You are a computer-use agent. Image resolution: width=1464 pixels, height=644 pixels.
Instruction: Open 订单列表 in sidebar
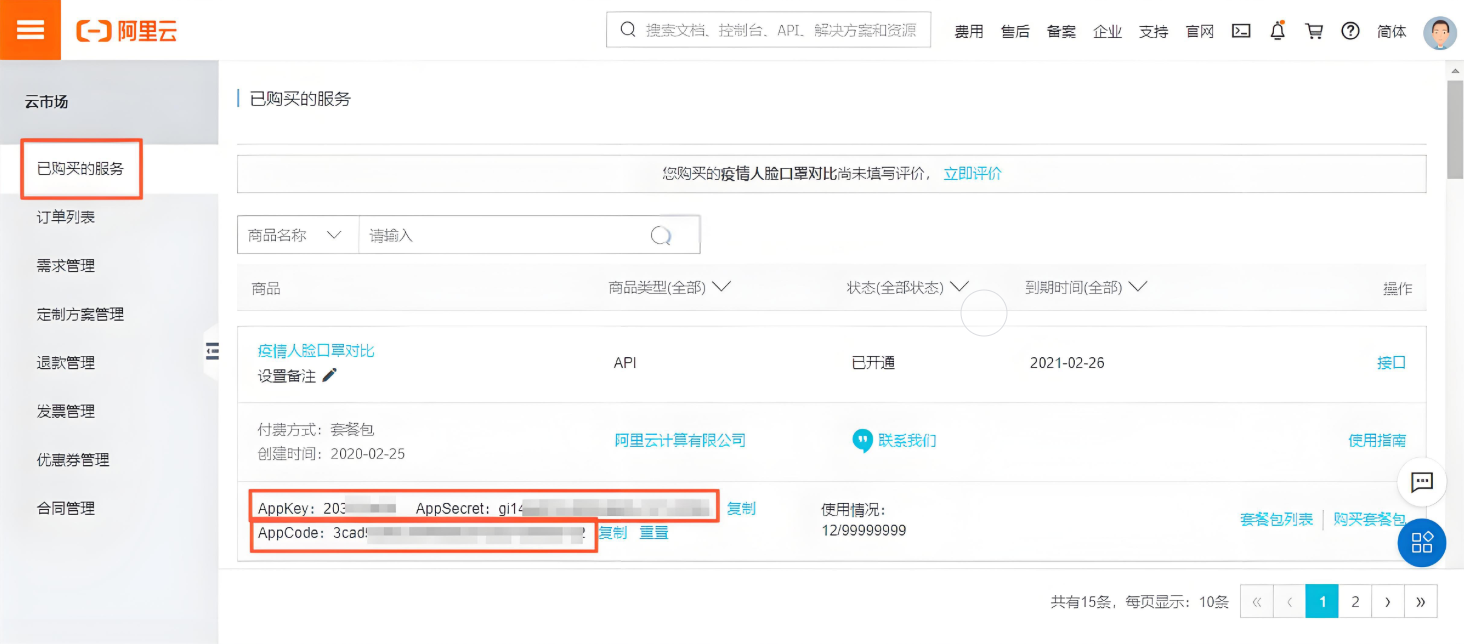pyautogui.click(x=66, y=217)
